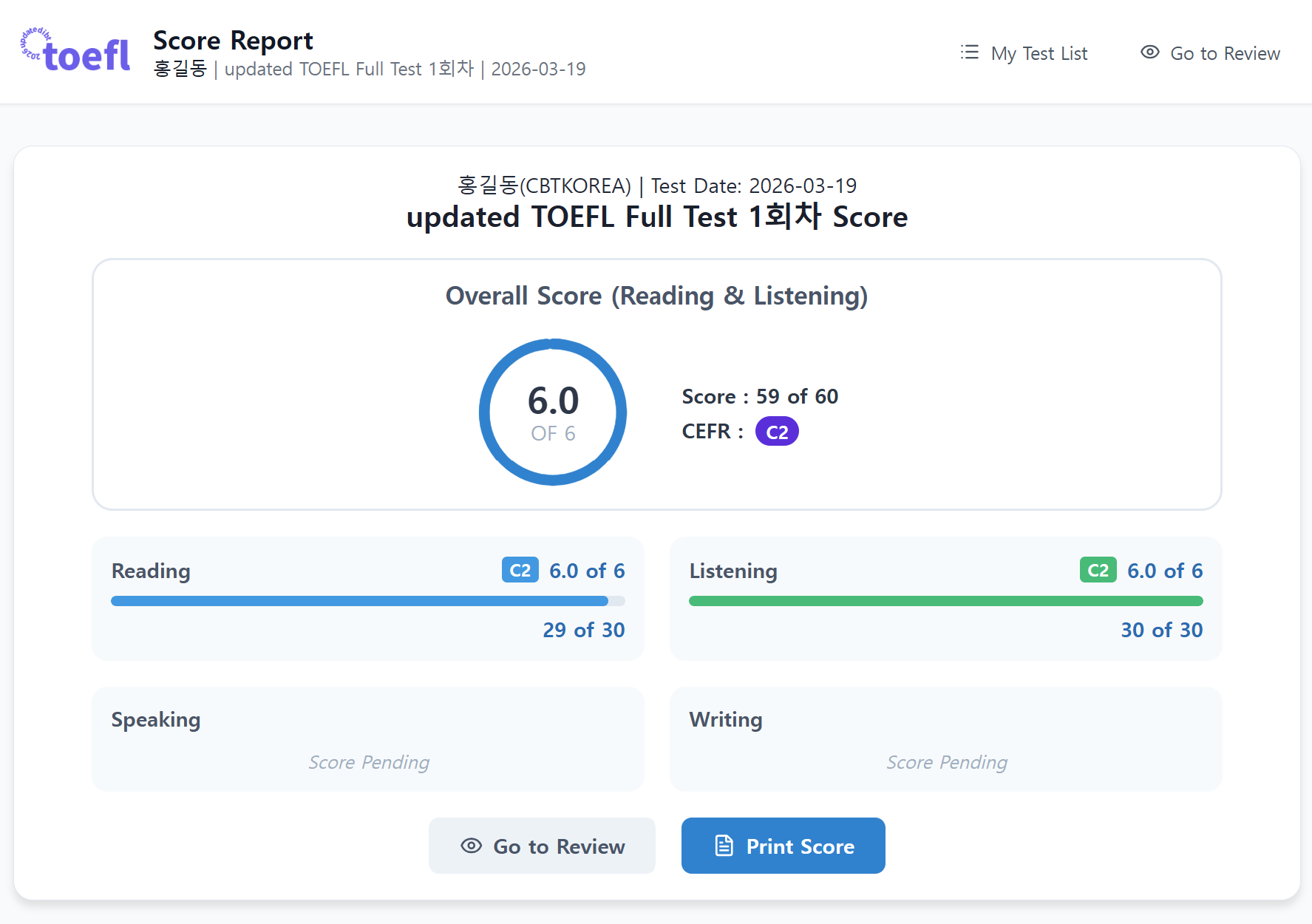
Task: Click the purple C2 CEFR badge
Action: click(x=776, y=432)
